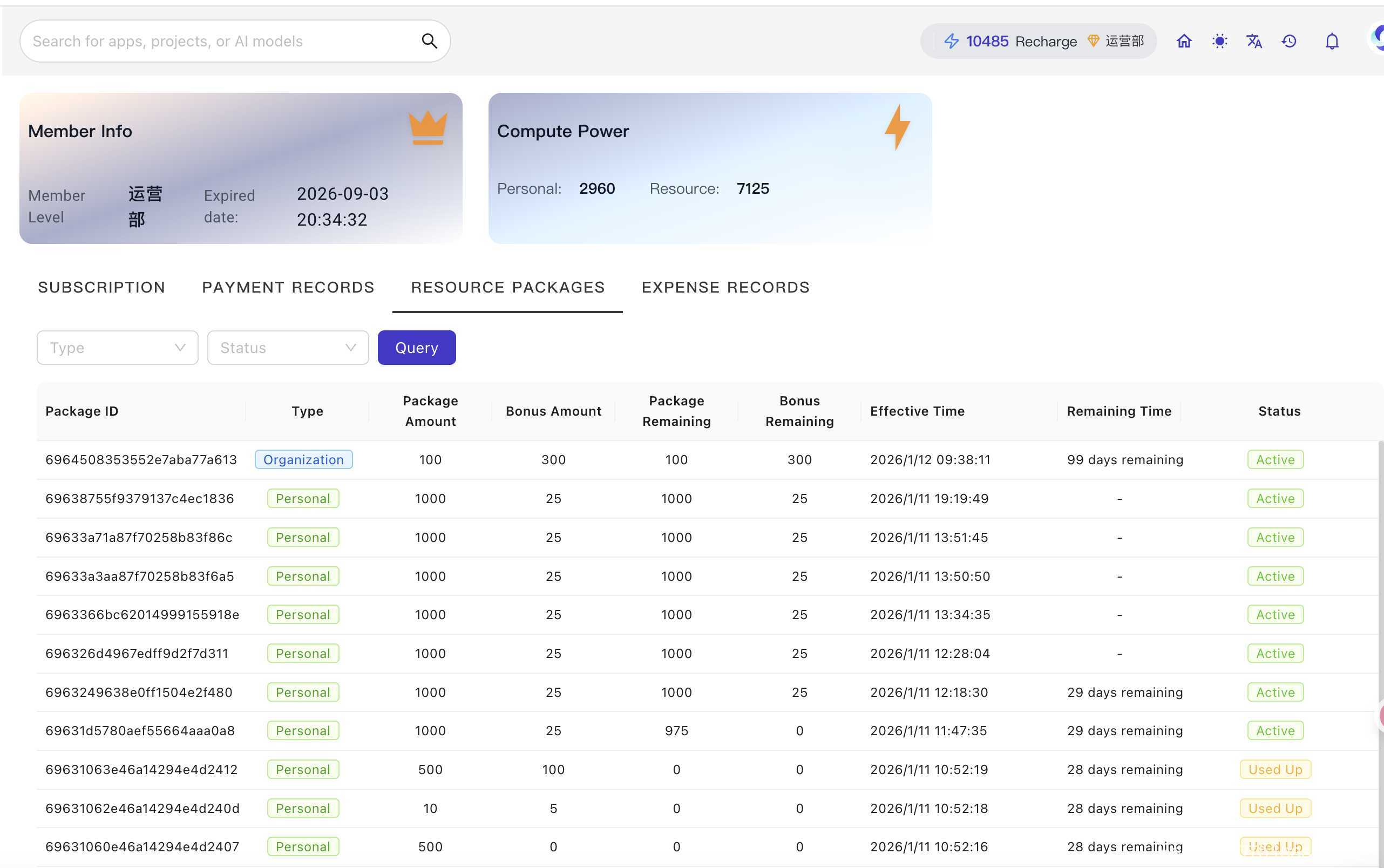Click the diamond membership badge icon

1093,42
